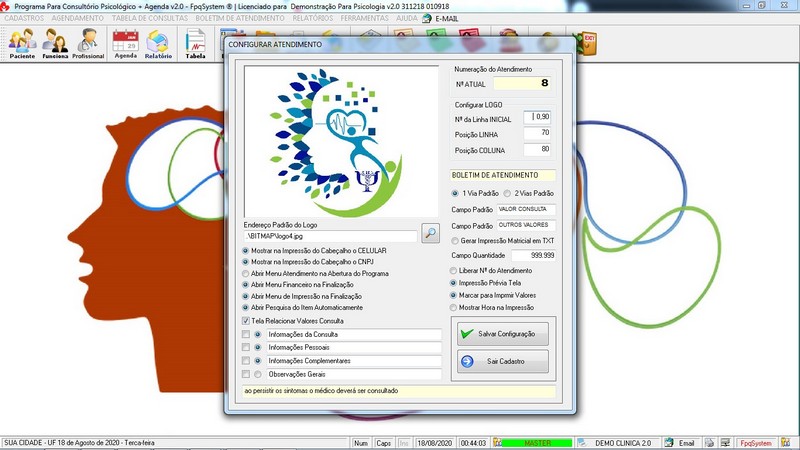800x450 pixels.
Task: Open the BOLETIM DE ATENDIMENTO menu
Action: click(240, 18)
